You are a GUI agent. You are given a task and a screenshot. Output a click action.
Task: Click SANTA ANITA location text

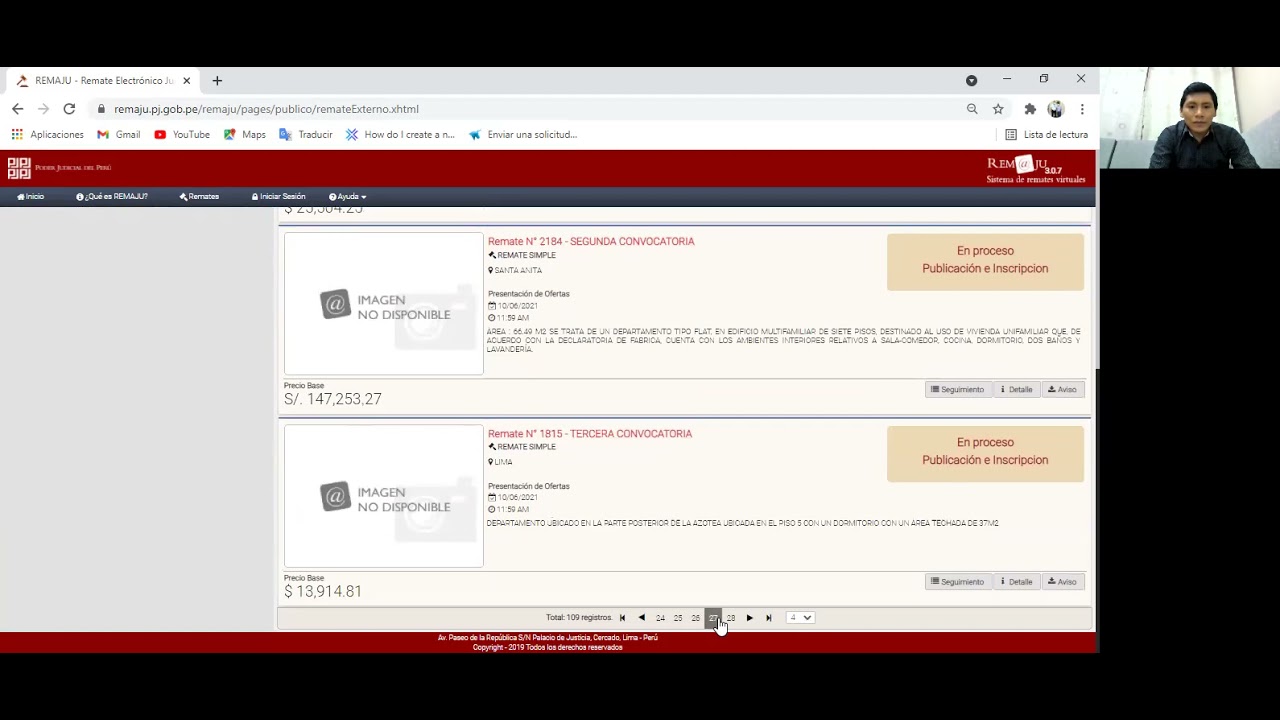(x=518, y=270)
